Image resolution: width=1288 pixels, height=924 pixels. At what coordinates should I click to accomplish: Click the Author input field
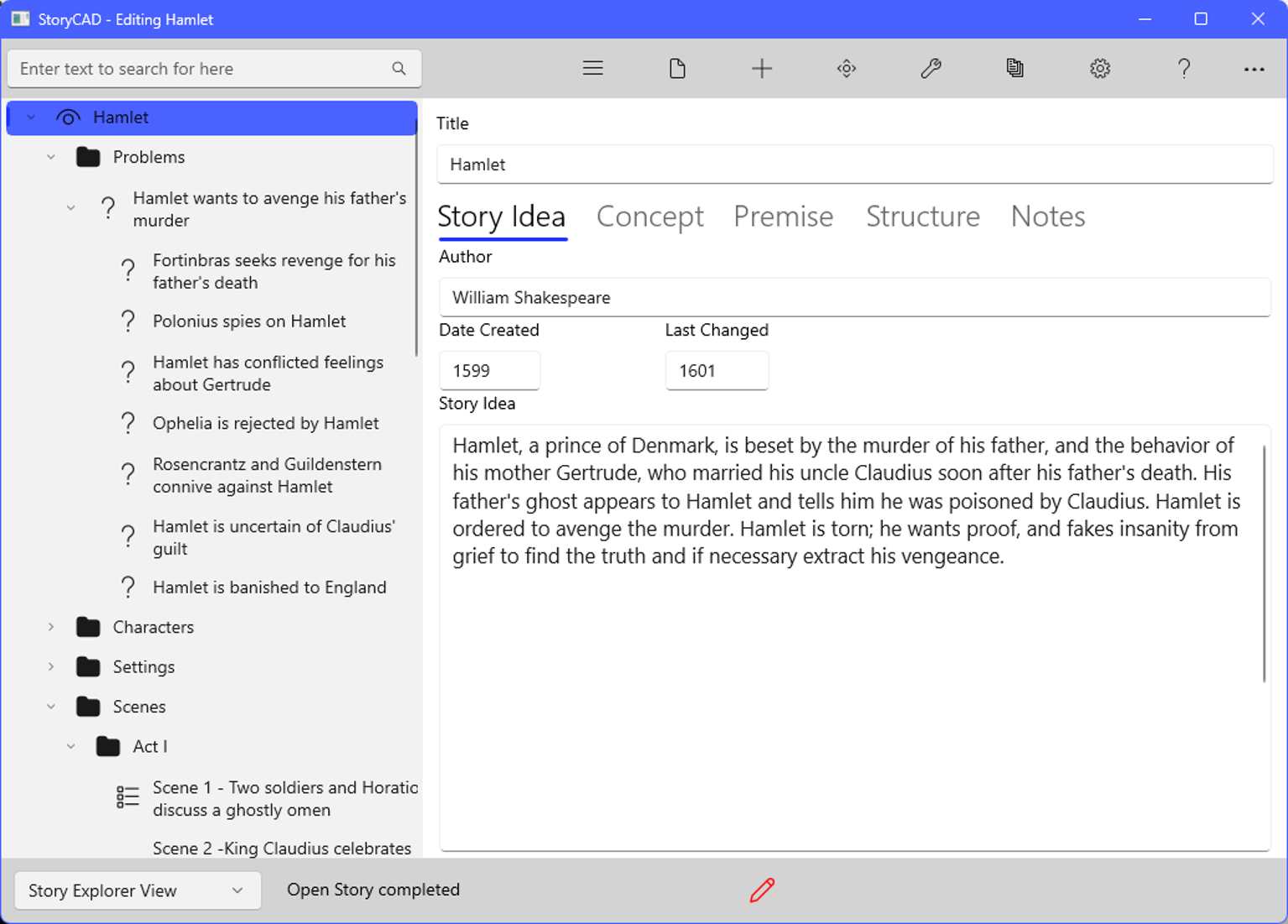[x=854, y=298]
